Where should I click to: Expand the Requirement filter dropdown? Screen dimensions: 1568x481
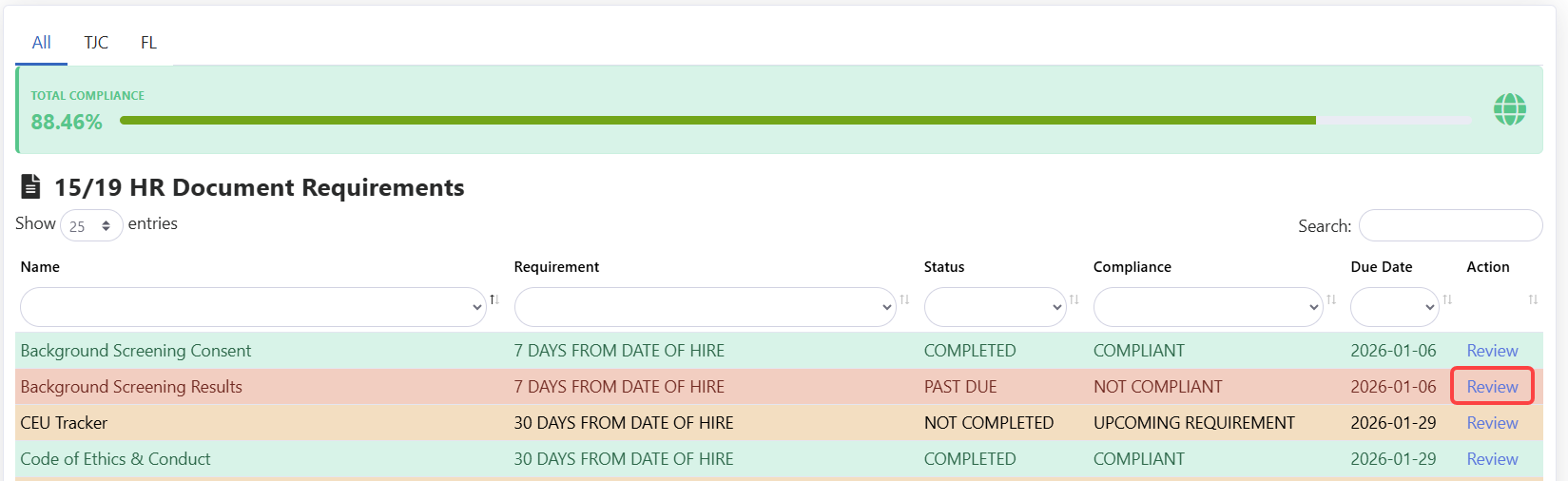tap(704, 307)
